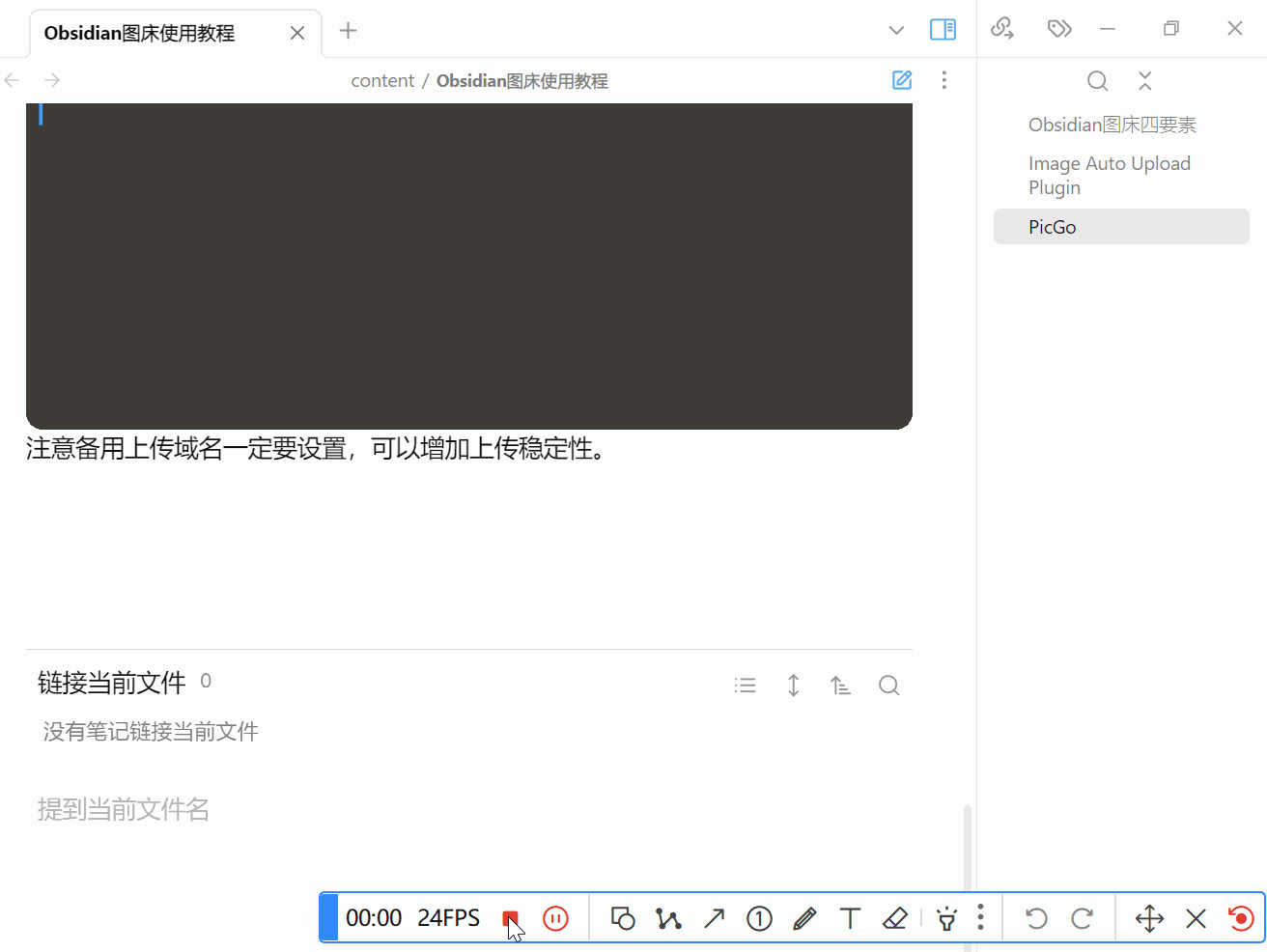This screenshot has height=952, width=1267.
Task: Select the eraser tool
Action: [895, 918]
